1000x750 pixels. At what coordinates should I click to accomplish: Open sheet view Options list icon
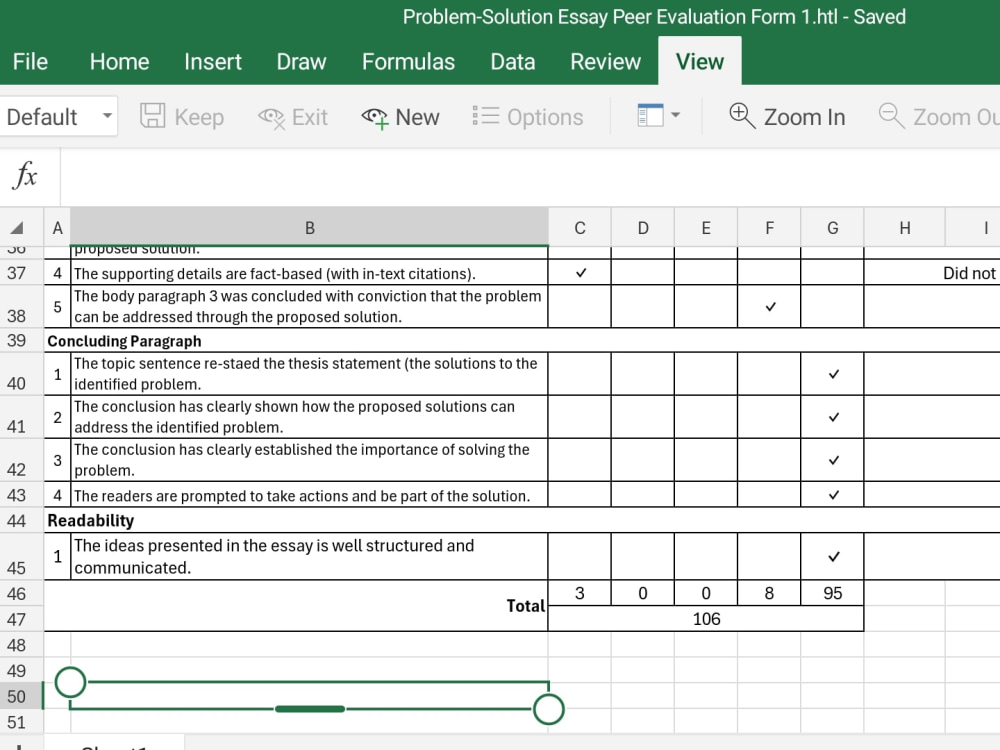click(x=485, y=116)
